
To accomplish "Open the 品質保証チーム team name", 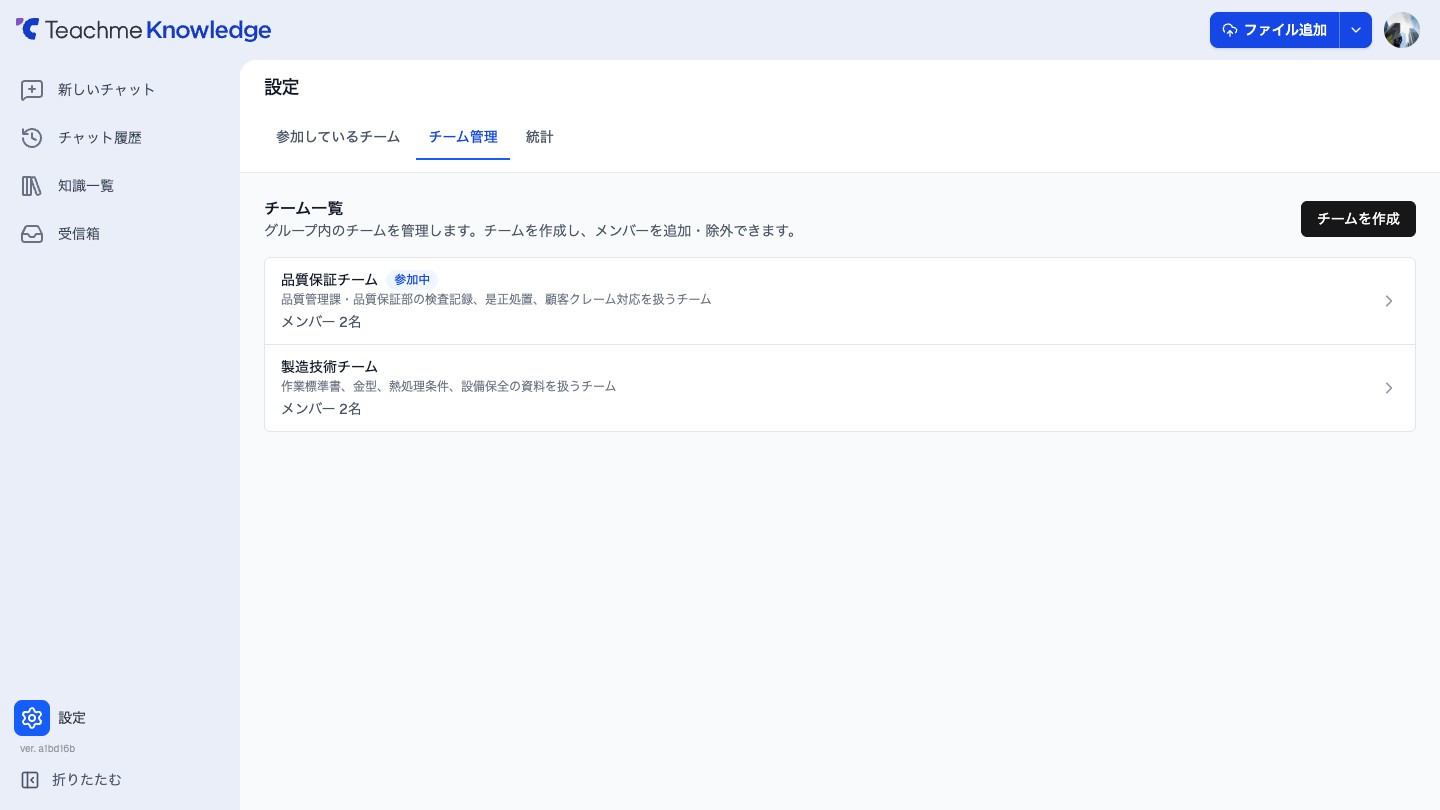I will coord(329,280).
